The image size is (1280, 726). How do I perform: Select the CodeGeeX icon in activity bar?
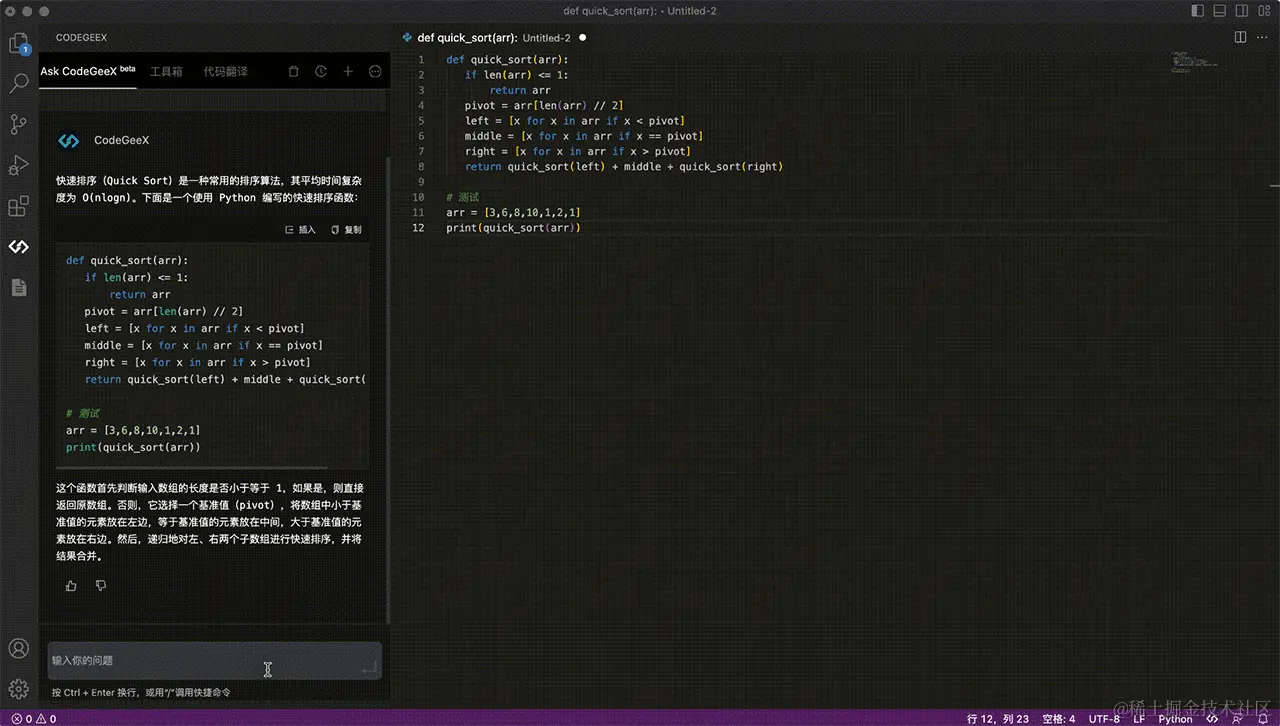[x=19, y=247]
